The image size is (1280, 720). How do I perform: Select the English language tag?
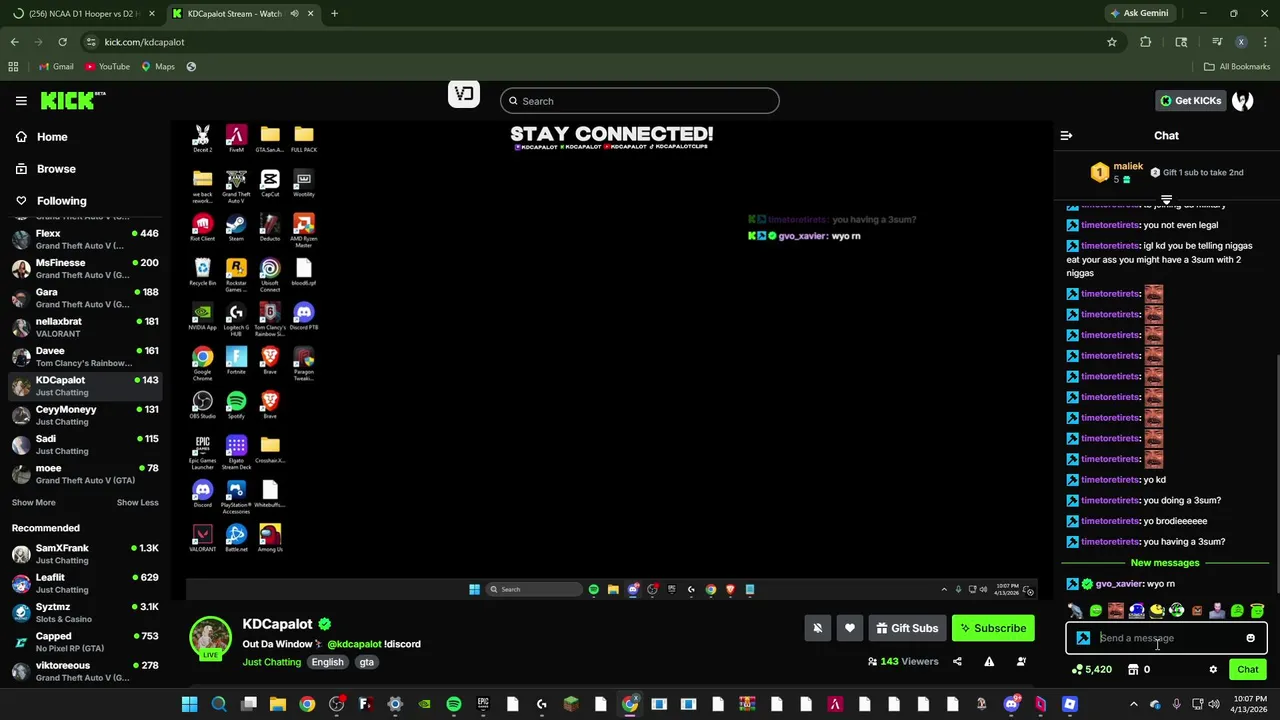pos(327,662)
